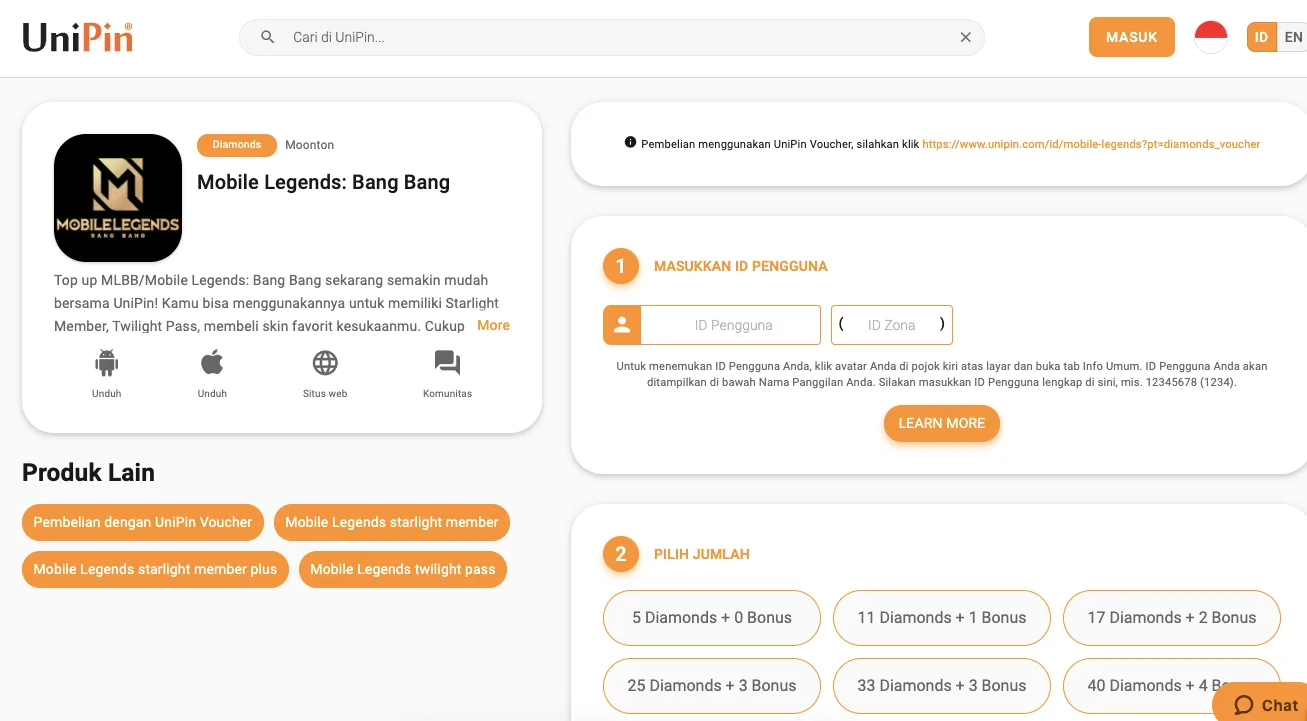1307x721 pixels.
Task: Click the Apple Unduh download icon
Action: 212,362
